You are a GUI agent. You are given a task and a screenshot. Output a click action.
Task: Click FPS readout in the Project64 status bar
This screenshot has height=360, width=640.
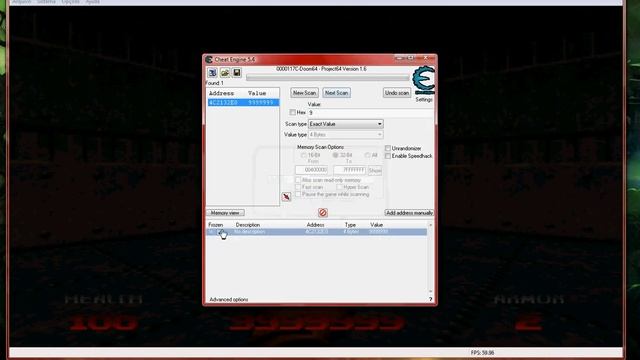pos(482,352)
